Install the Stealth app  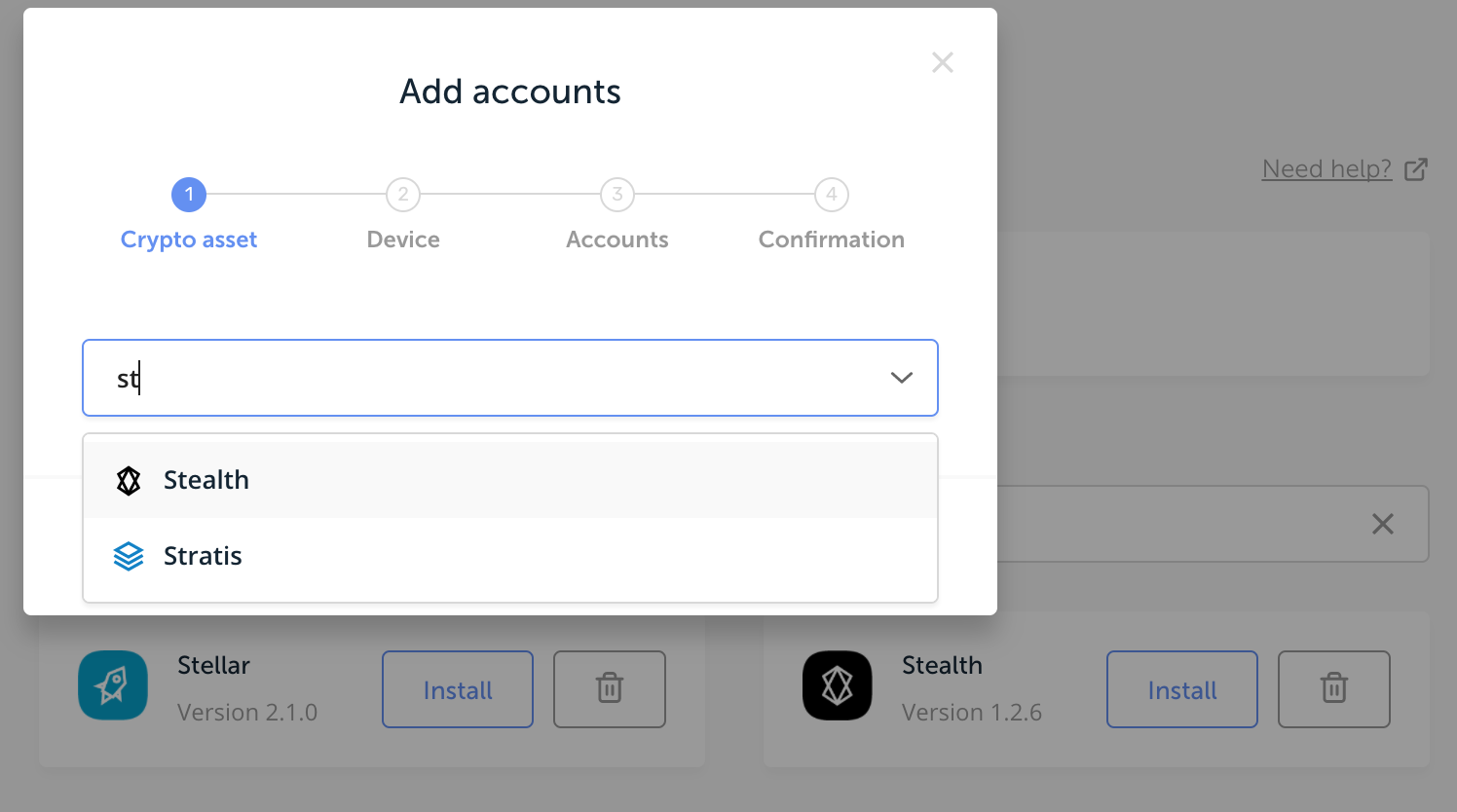1182,689
